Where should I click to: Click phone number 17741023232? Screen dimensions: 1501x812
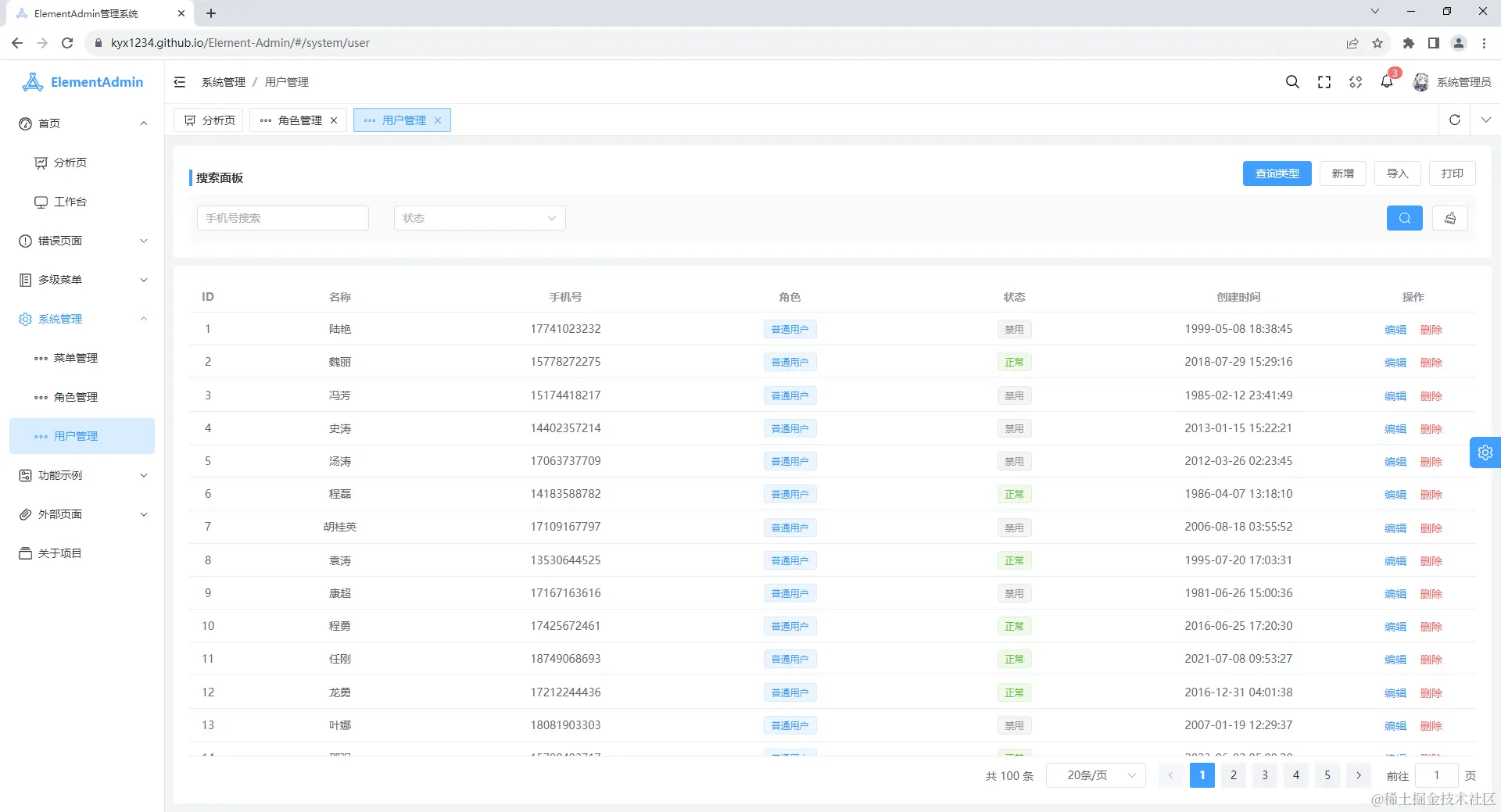566,329
